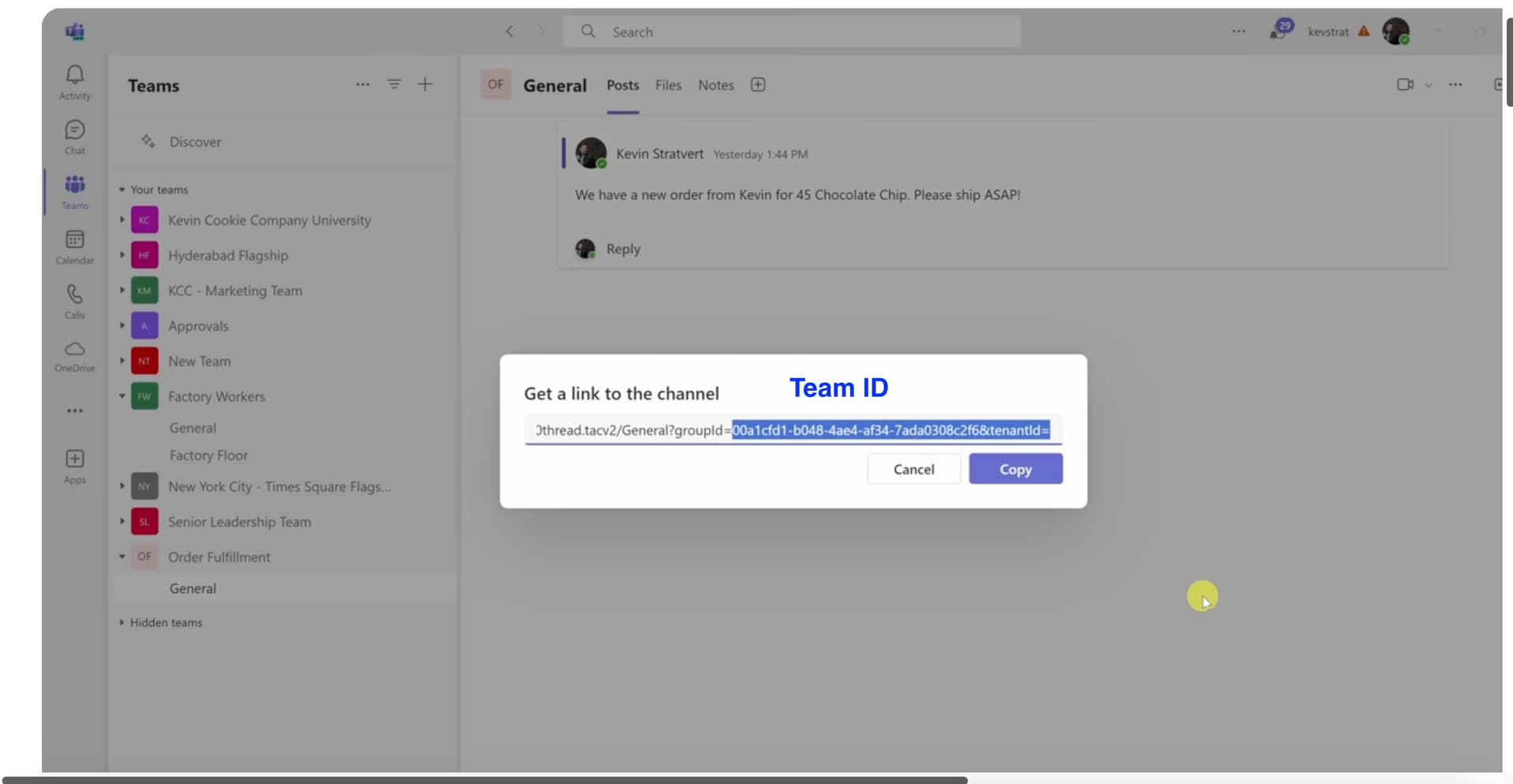Open the Meet options dropdown arrow
The width and height of the screenshot is (1513, 784).
coord(1428,85)
